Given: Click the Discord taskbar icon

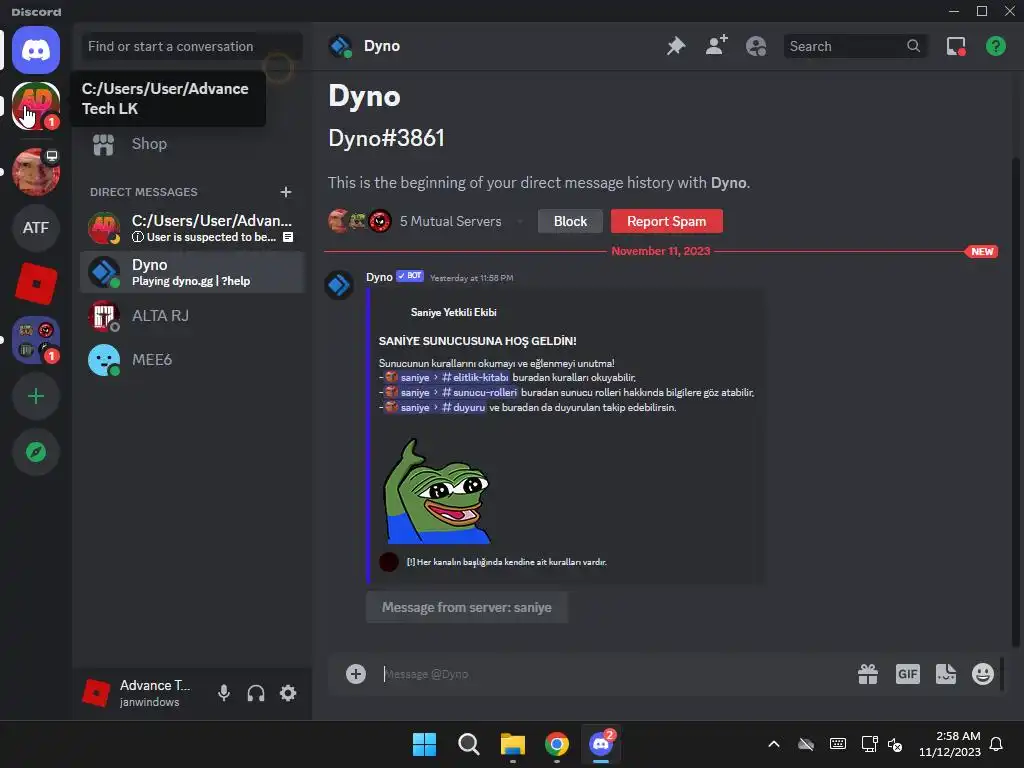Looking at the screenshot, I should tap(601, 744).
